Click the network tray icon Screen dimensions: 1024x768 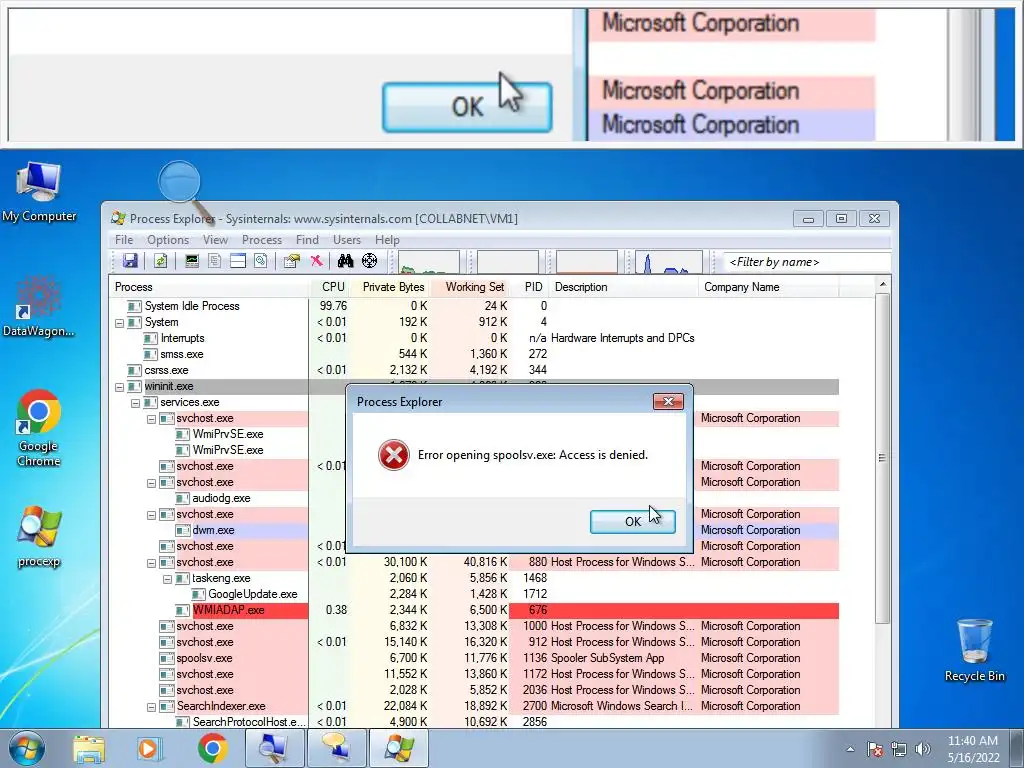[x=899, y=749]
